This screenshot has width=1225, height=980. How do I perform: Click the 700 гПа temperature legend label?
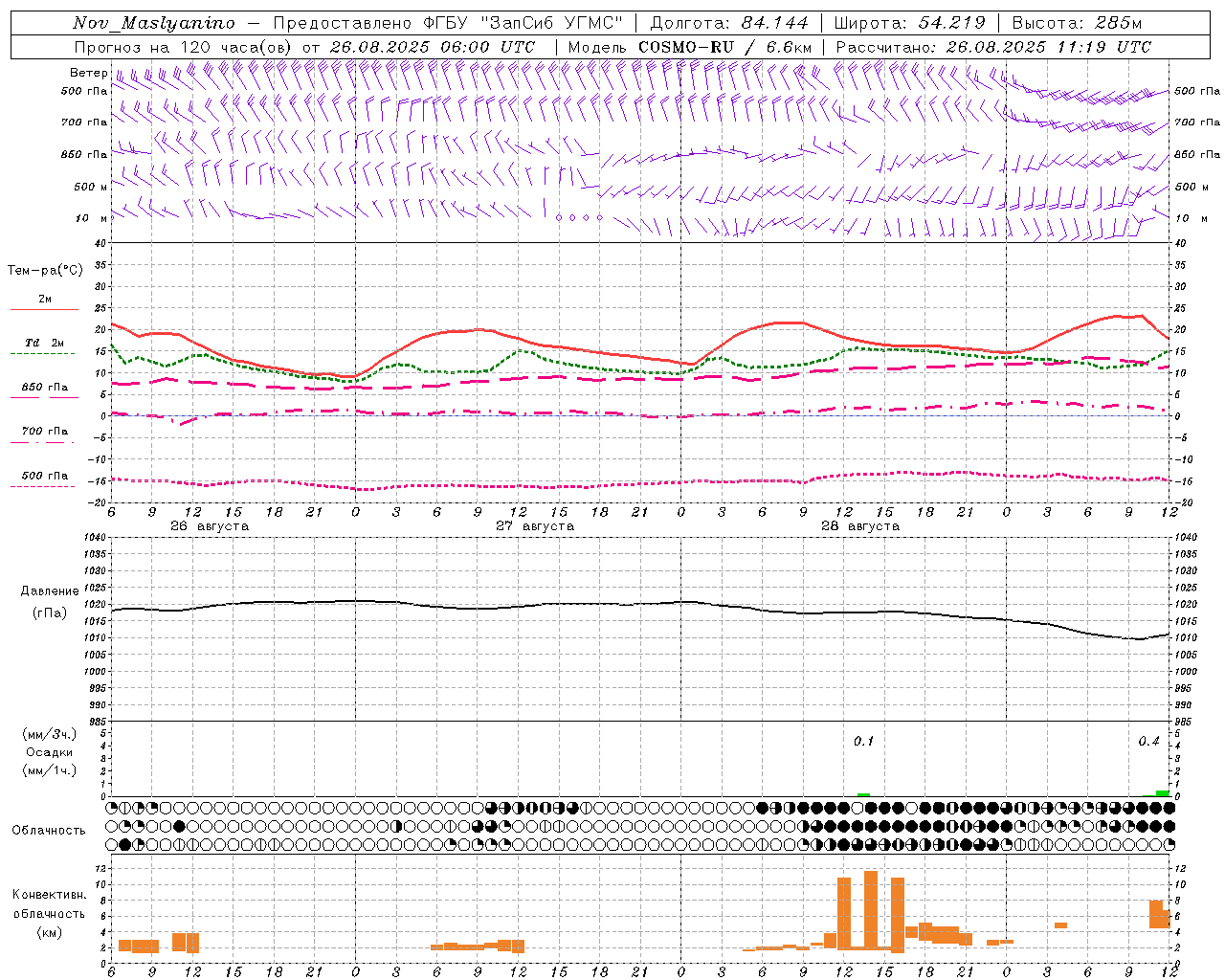45,432
